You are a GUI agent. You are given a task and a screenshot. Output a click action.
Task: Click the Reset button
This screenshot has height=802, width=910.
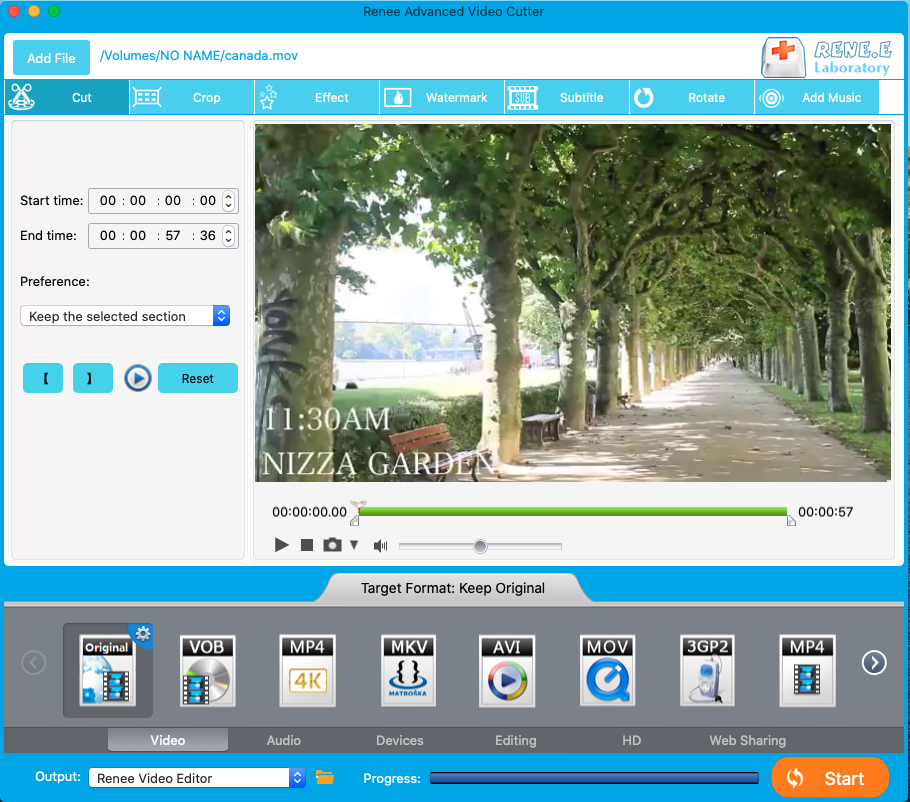click(197, 378)
